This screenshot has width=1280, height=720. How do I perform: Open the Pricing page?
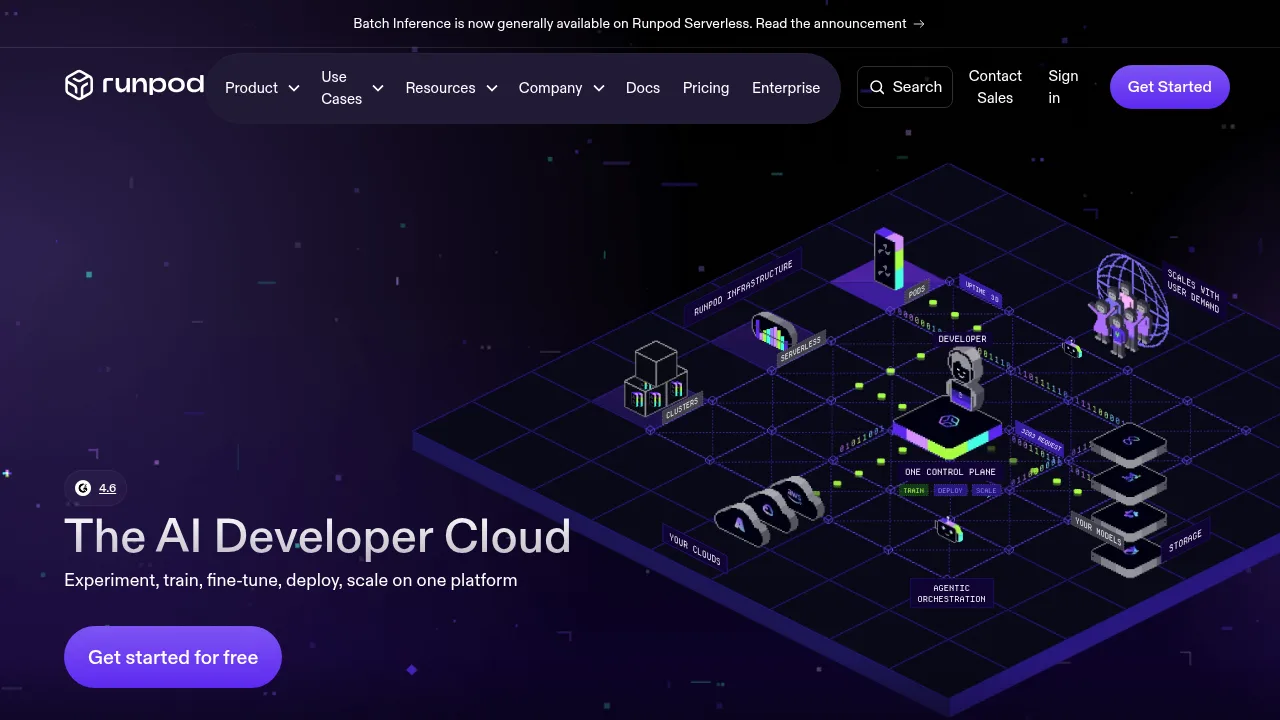click(706, 88)
